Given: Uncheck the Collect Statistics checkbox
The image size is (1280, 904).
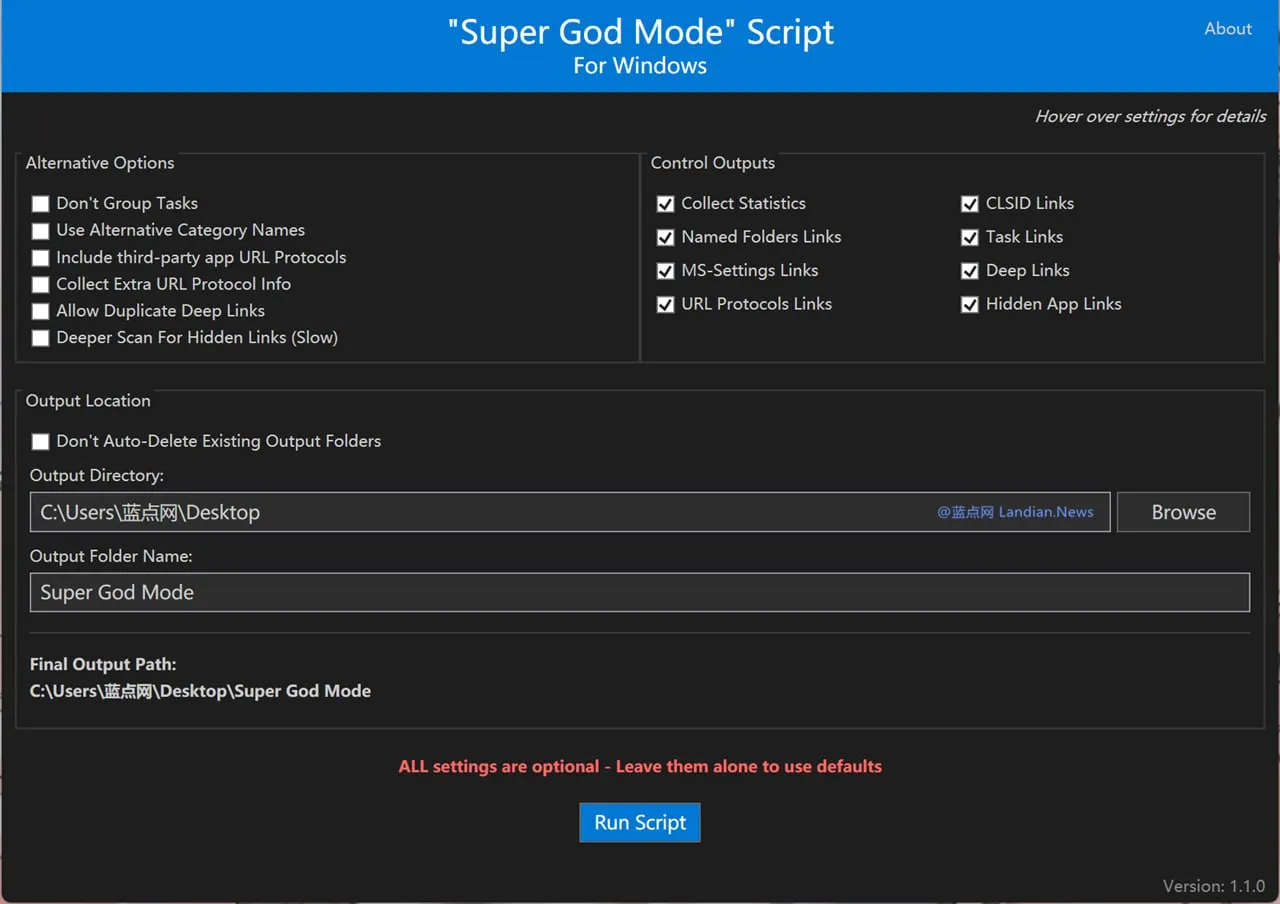Looking at the screenshot, I should [x=665, y=204].
